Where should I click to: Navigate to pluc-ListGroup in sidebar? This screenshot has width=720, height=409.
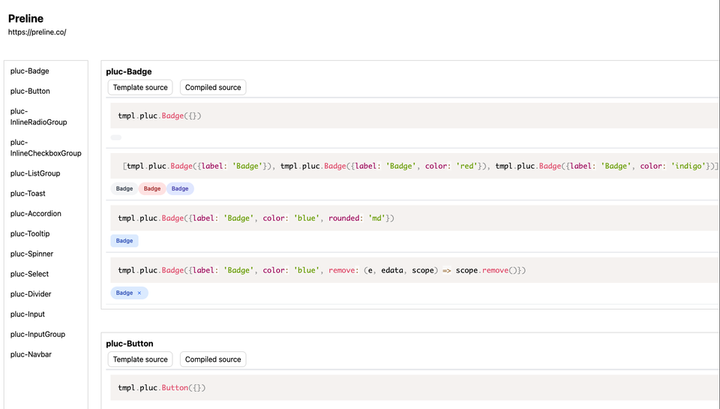(35, 173)
